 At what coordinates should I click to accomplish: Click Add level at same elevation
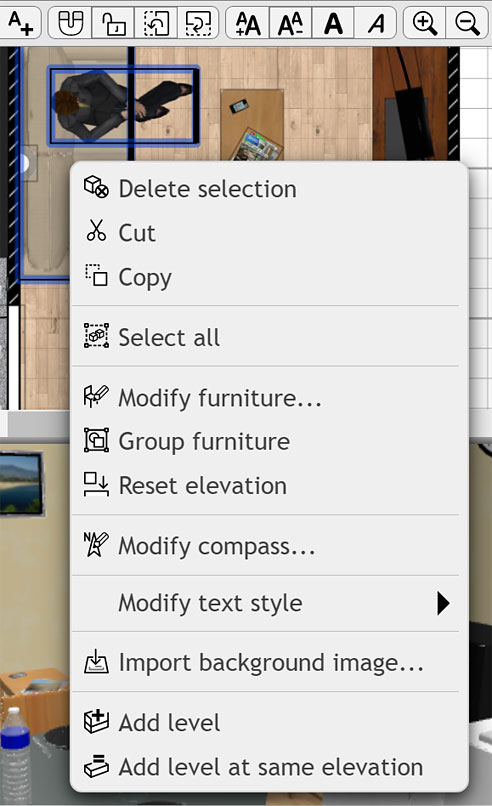click(269, 767)
